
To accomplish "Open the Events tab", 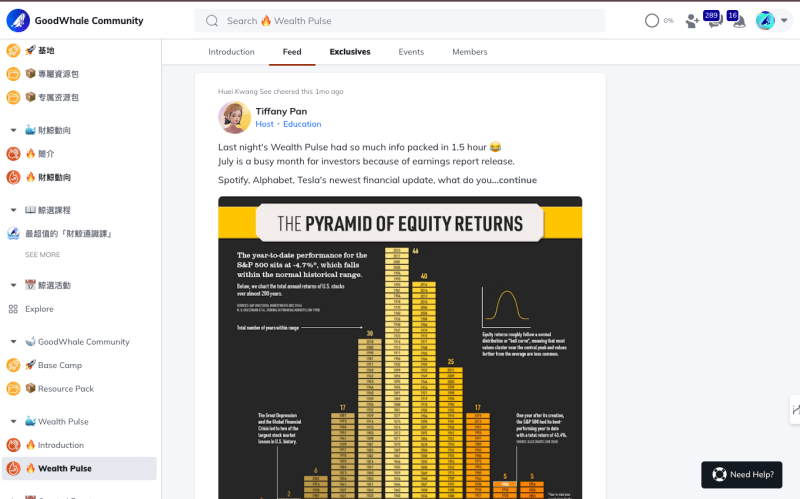I will [x=411, y=52].
